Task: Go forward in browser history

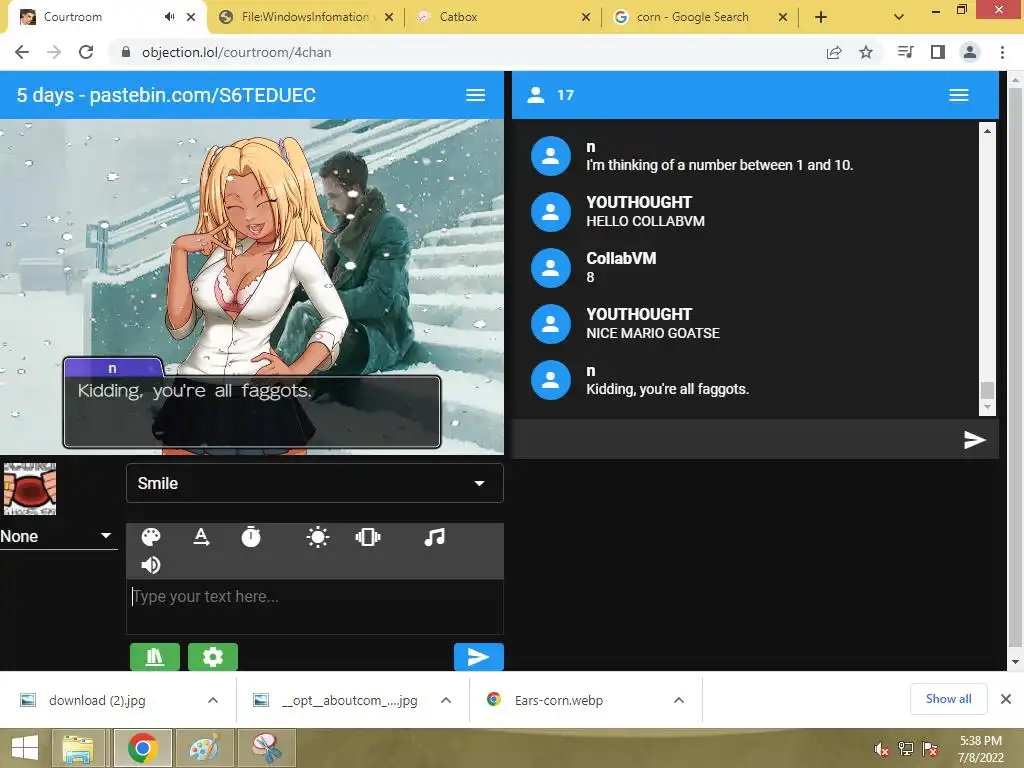Action: click(54, 52)
